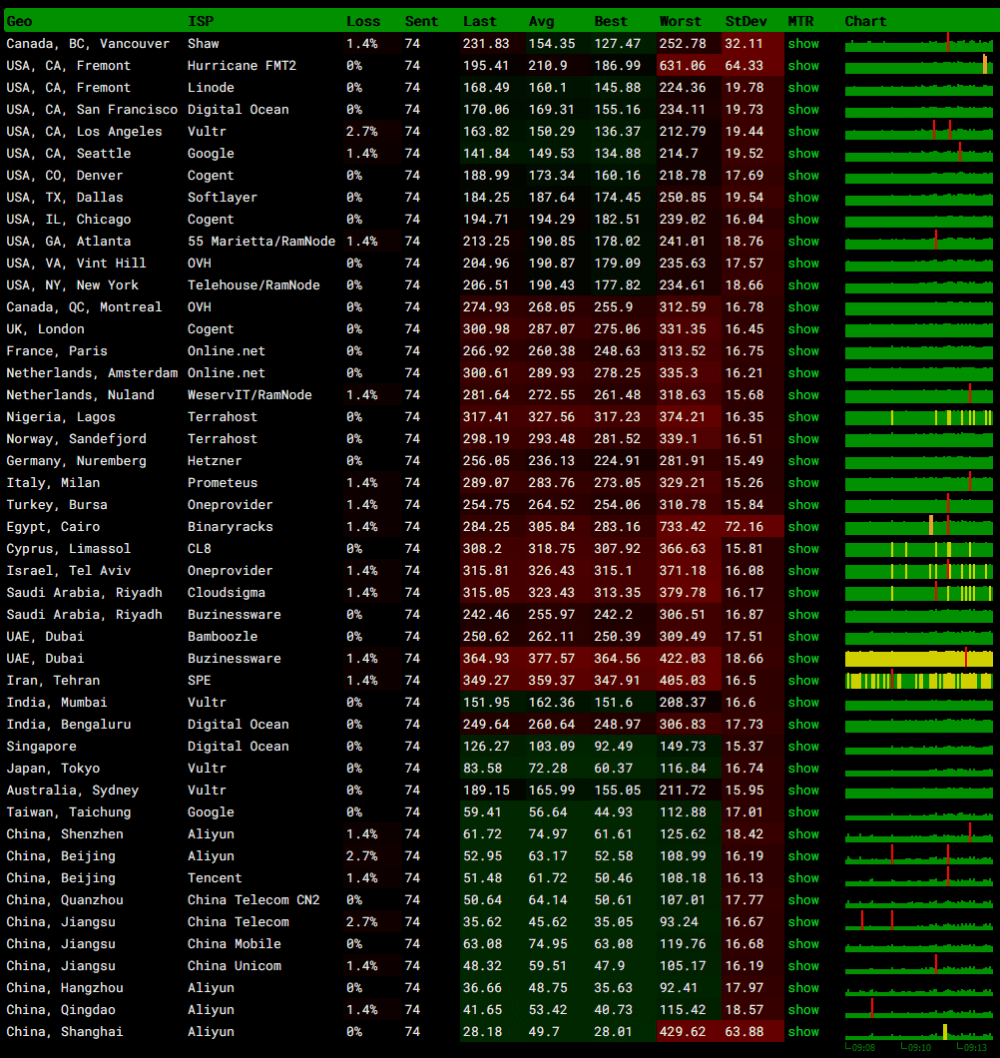Show MTR for Taiwan Taichung Google
The image size is (1000, 1058).
pyautogui.click(x=803, y=812)
